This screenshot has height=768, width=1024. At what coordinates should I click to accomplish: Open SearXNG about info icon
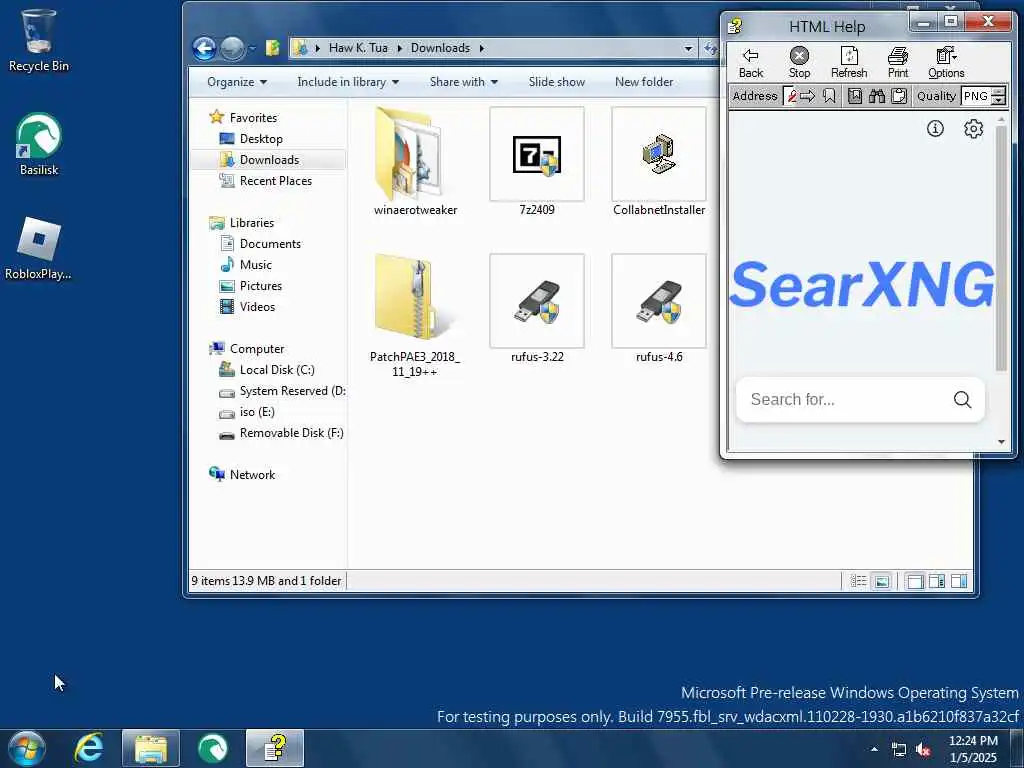coord(935,129)
